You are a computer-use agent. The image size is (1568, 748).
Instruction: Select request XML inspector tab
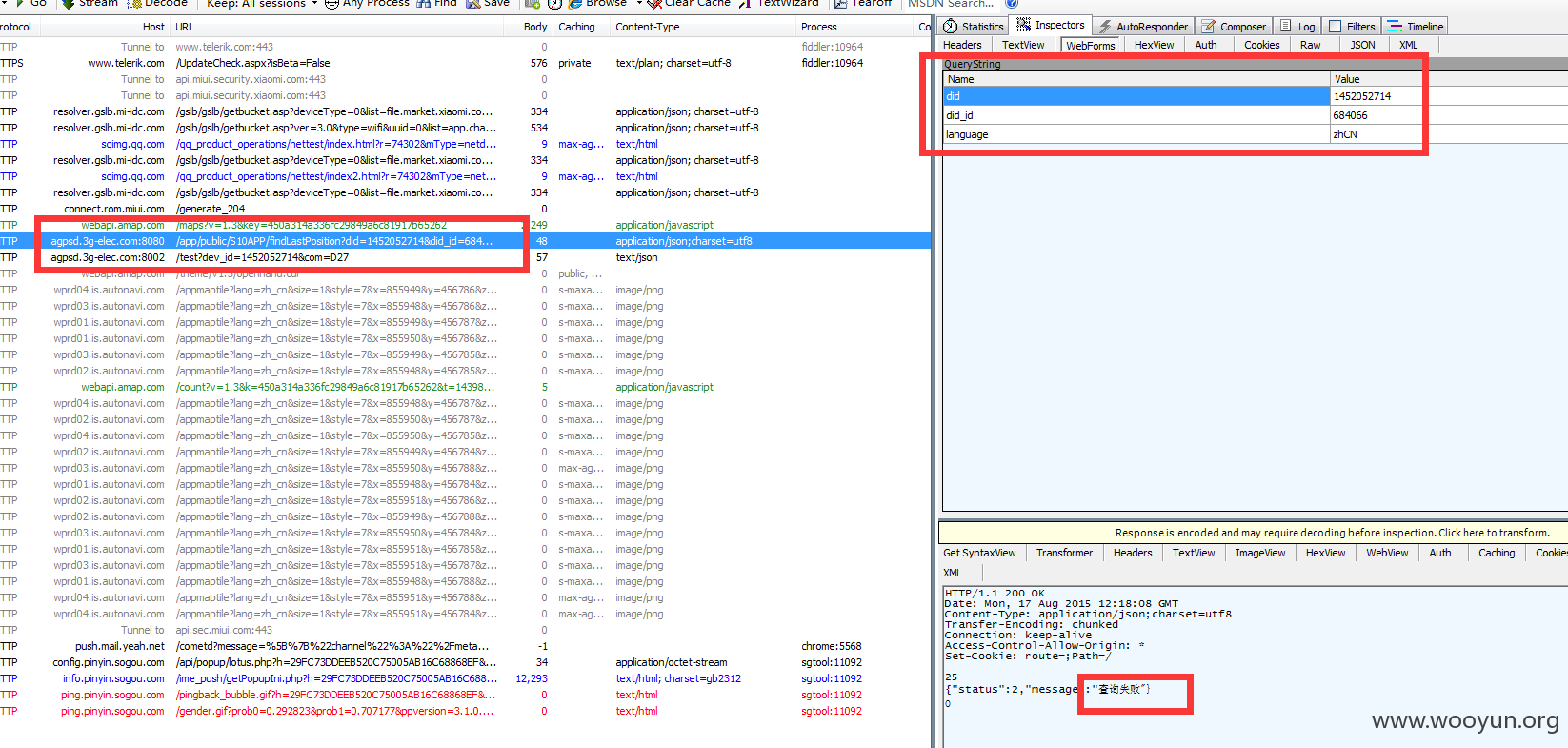coord(1409,45)
